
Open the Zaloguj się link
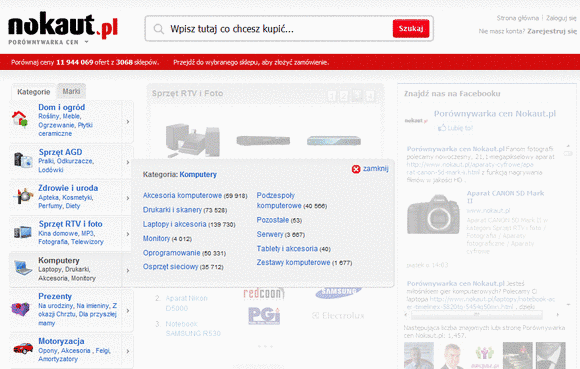pos(561,18)
